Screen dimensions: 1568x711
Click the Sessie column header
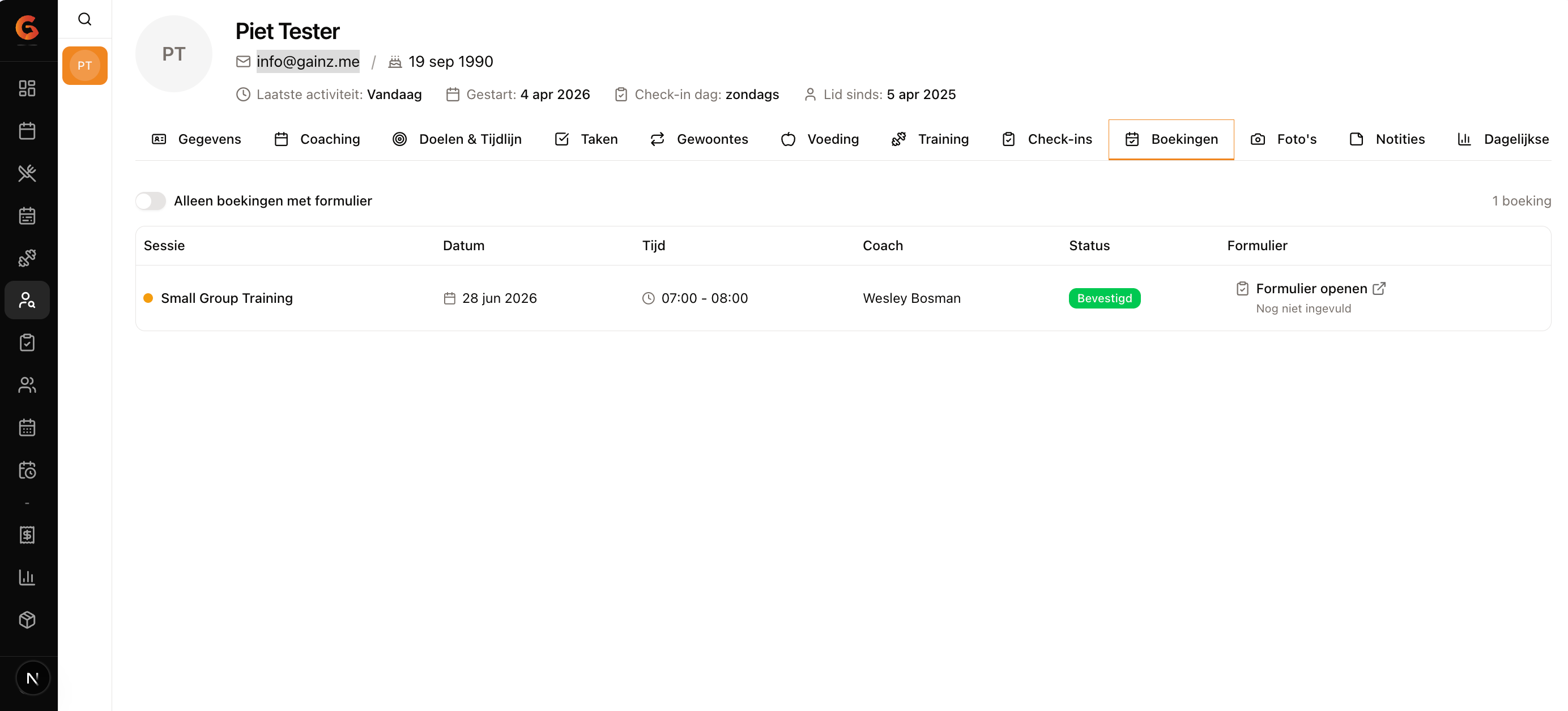(x=164, y=246)
